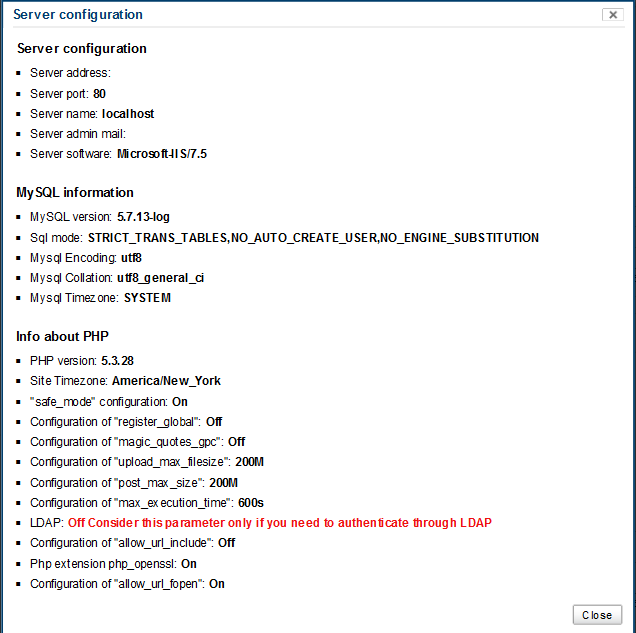Image resolution: width=636 pixels, height=633 pixels.
Task: Click the Mysql Timezone SYSTEM value
Action: click(147, 298)
